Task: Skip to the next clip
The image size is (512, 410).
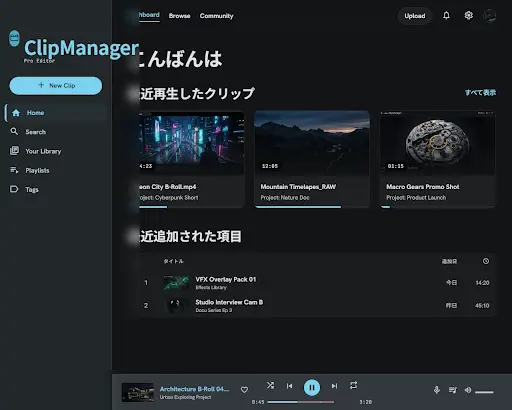Action: coord(334,386)
